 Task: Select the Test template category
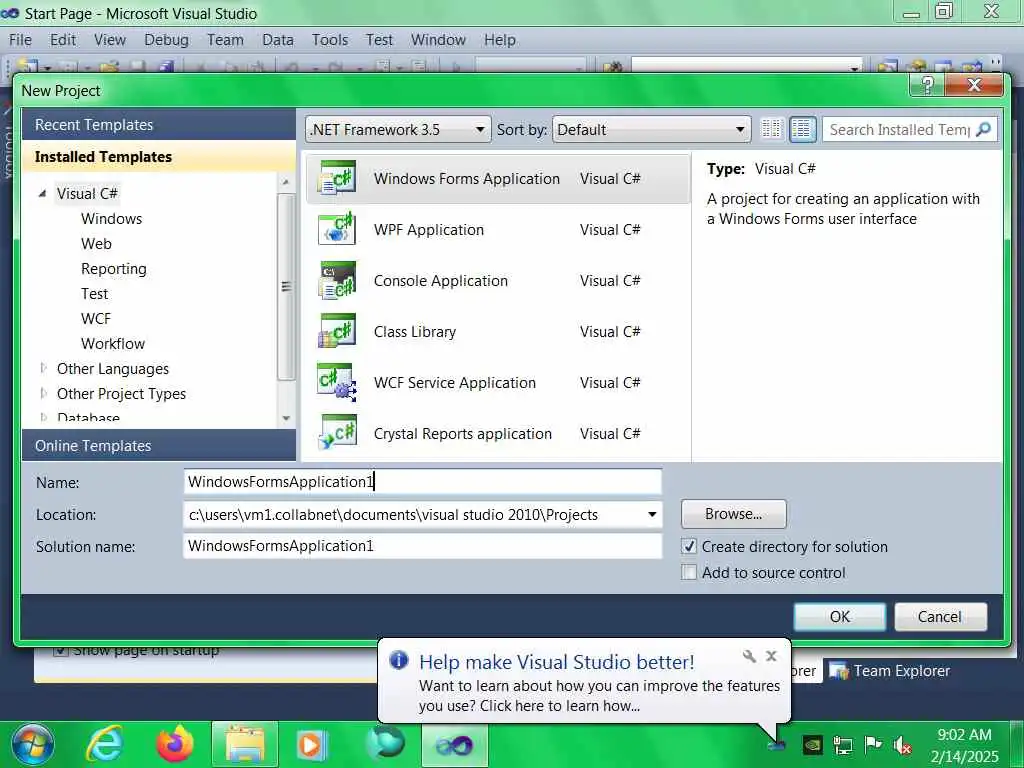[95, 293]
